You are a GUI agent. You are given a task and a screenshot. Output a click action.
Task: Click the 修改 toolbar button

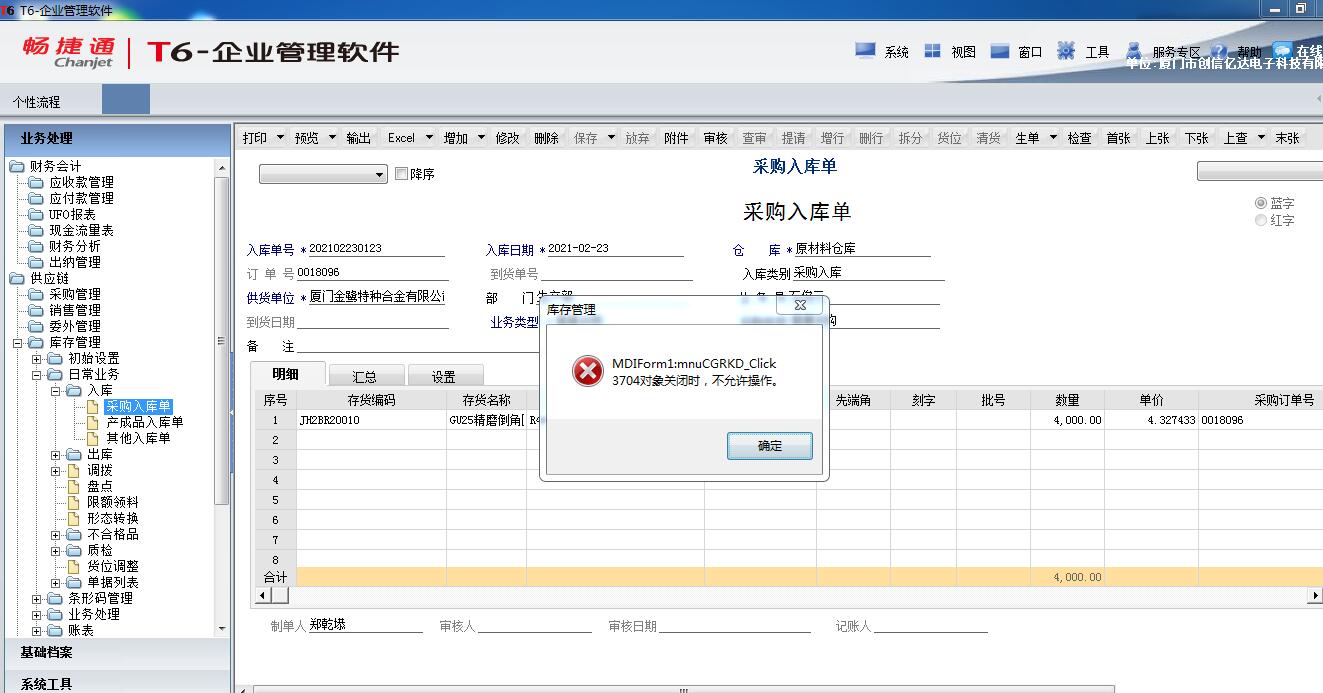pos(508,138)
